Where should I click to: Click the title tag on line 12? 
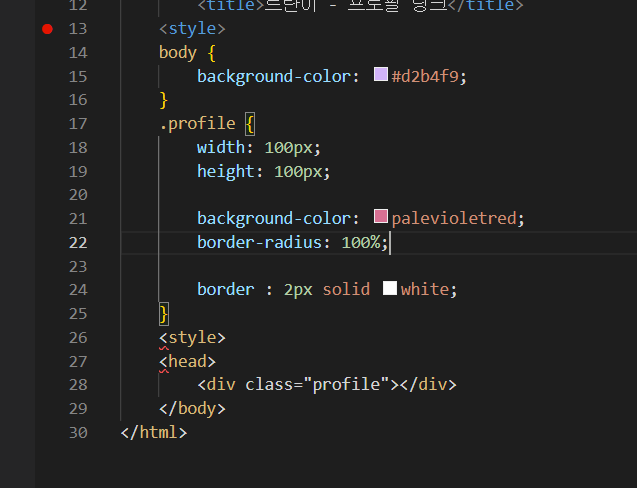tap(231, 6)
